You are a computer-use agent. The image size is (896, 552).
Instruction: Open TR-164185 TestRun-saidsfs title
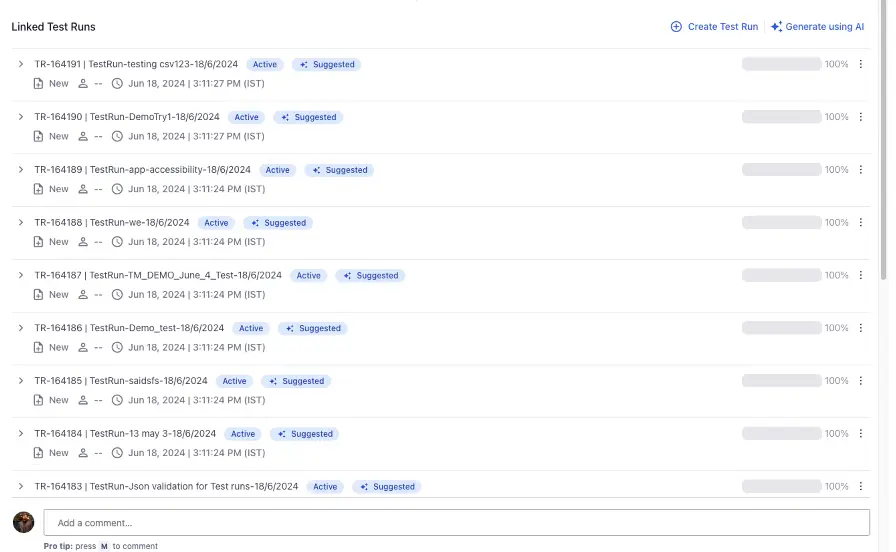tap(121, 381)
